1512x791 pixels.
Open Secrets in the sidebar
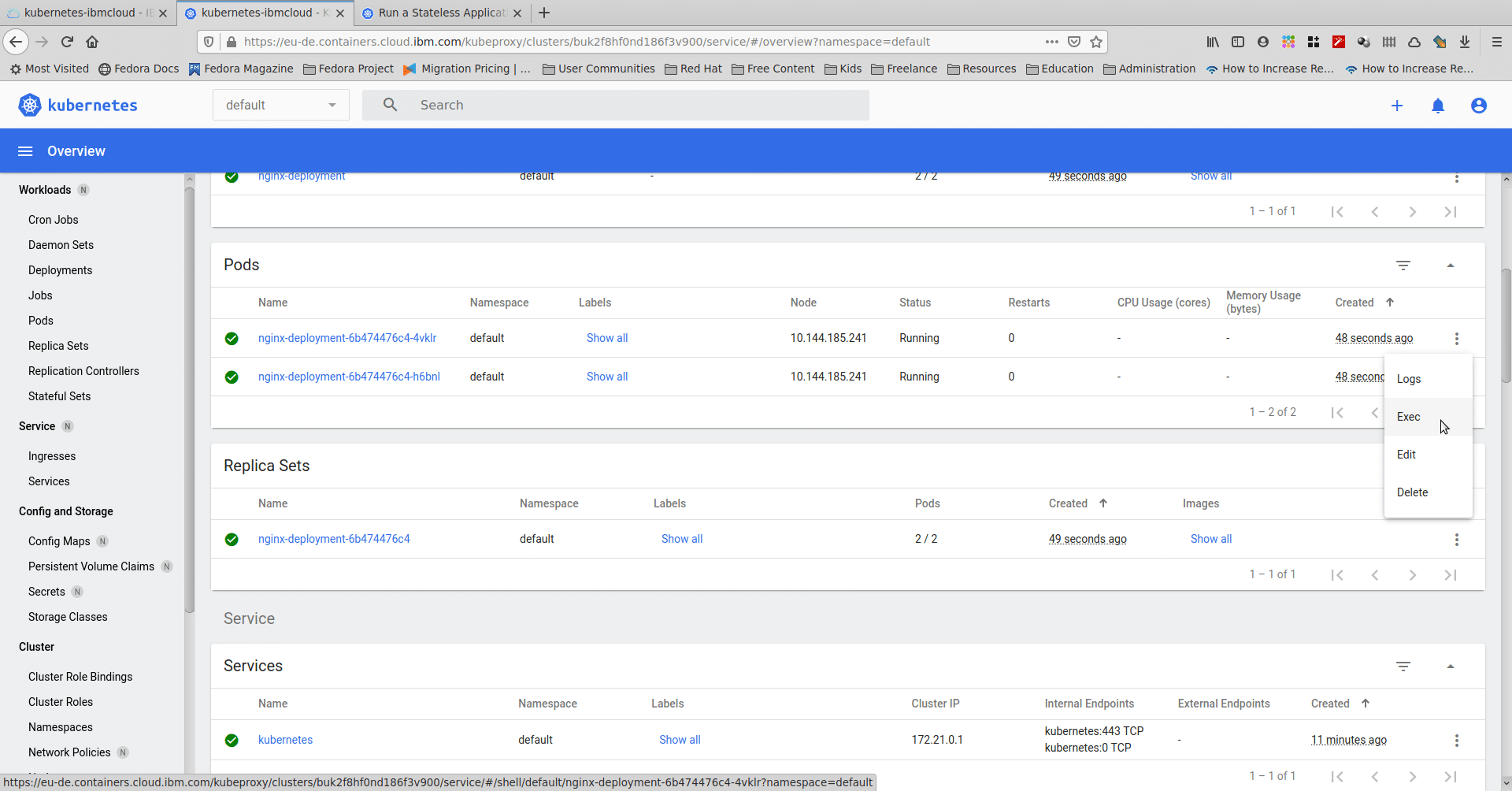[46, 592]
